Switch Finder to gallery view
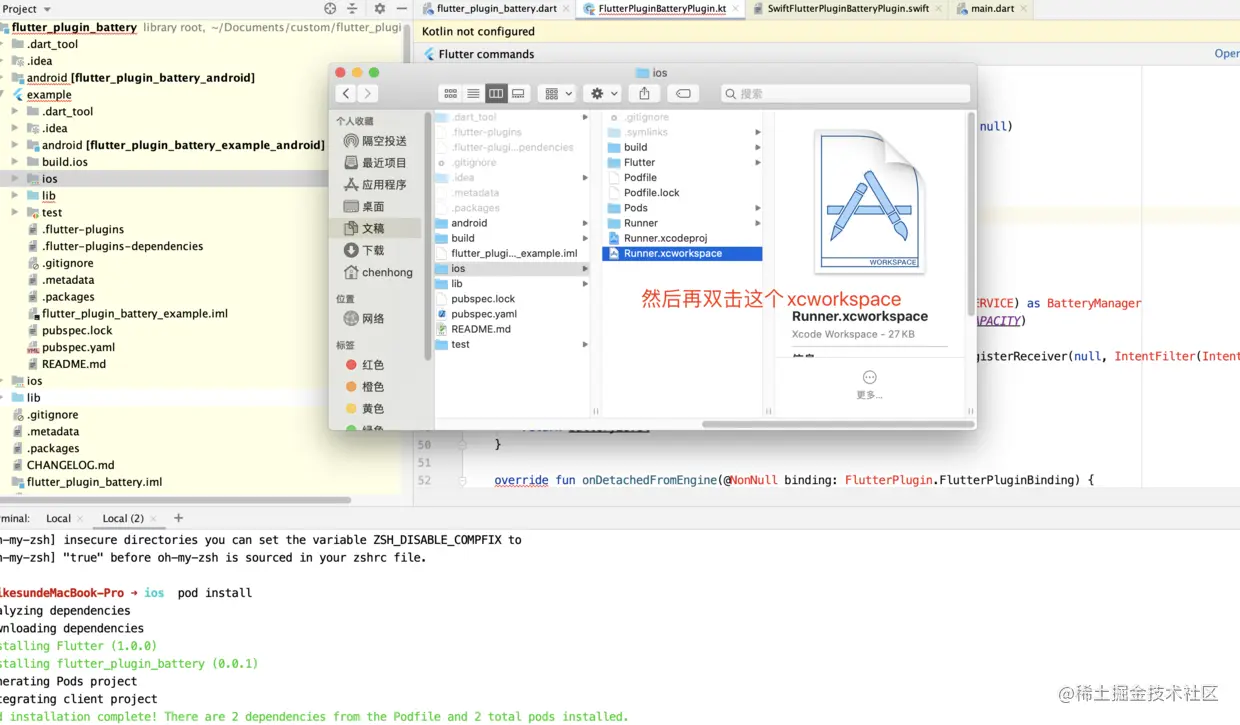 click(x=518, y=93)
